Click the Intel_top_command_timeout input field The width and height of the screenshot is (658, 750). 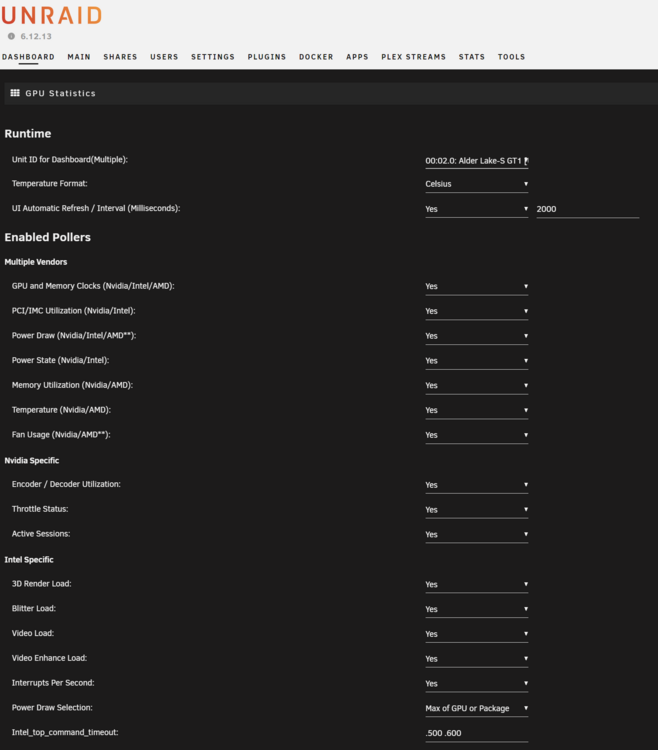[x=477, y=734]
